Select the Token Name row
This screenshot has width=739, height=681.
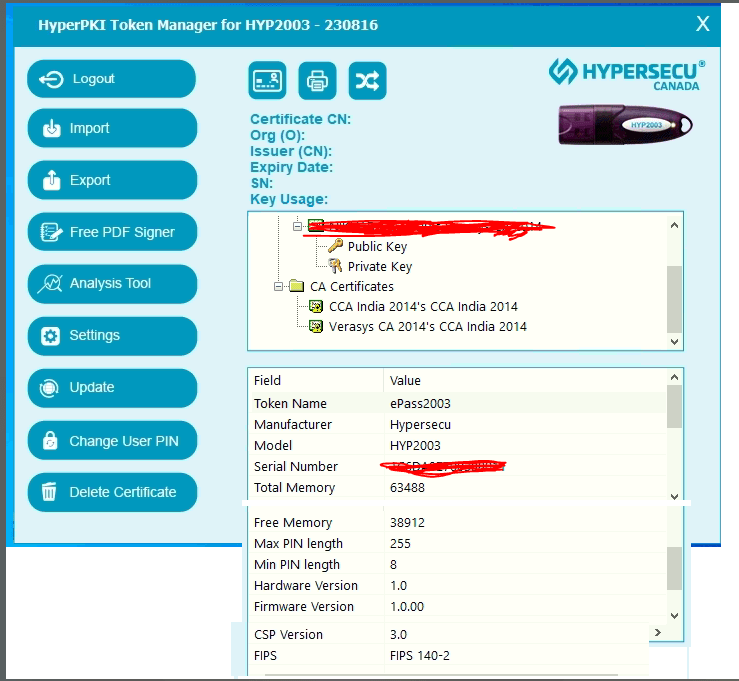[458, 403]
